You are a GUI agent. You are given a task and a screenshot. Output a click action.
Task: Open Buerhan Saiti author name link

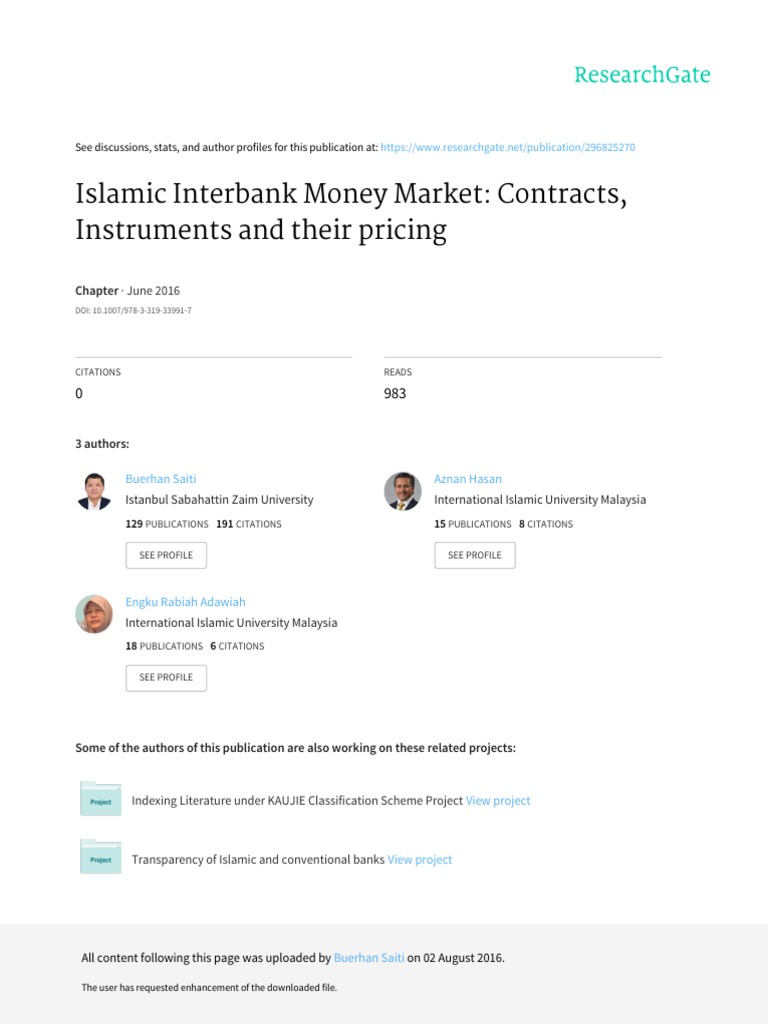point(160,479)
